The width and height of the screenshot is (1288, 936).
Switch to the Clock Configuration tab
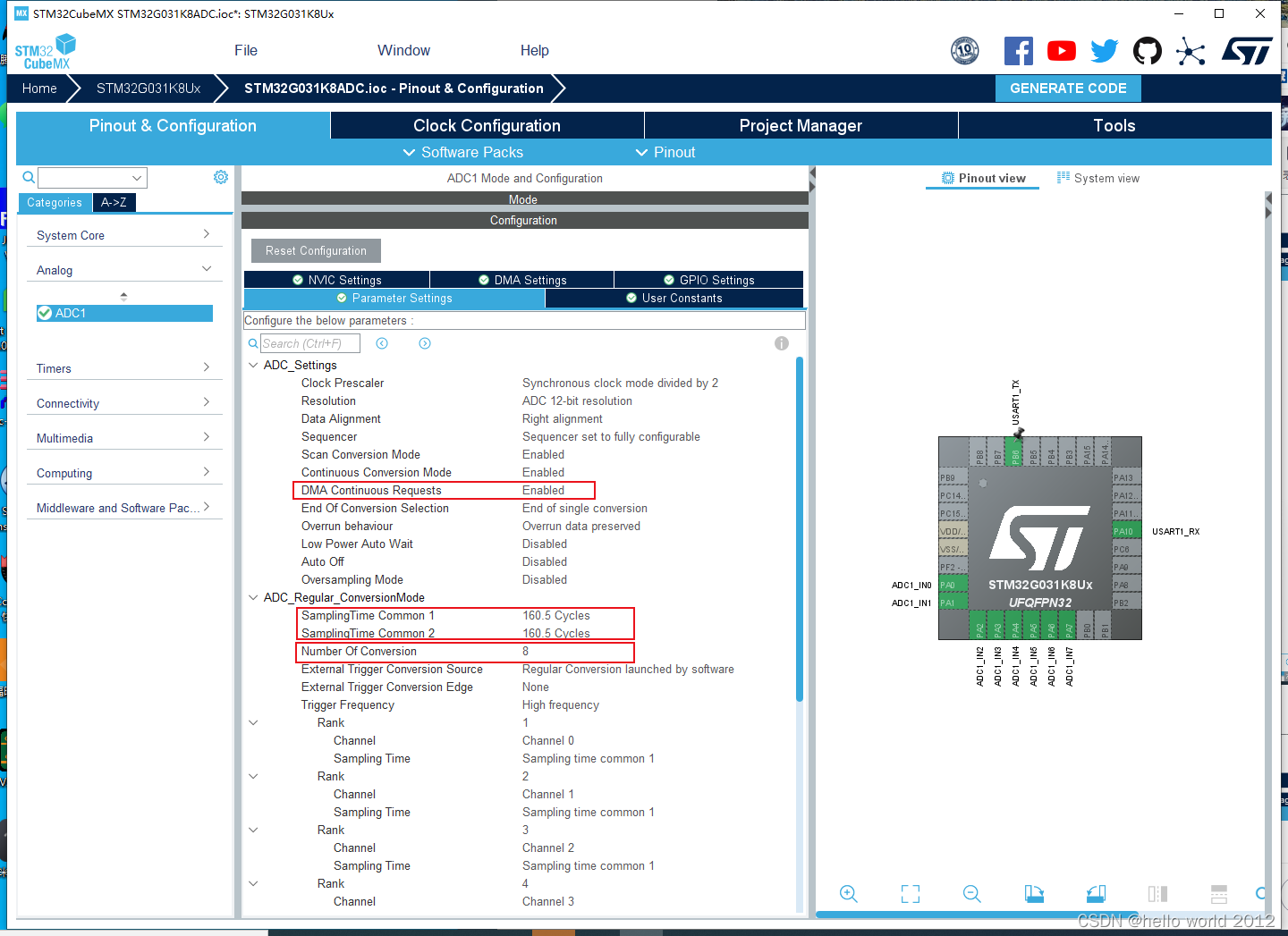pos(487,125)
